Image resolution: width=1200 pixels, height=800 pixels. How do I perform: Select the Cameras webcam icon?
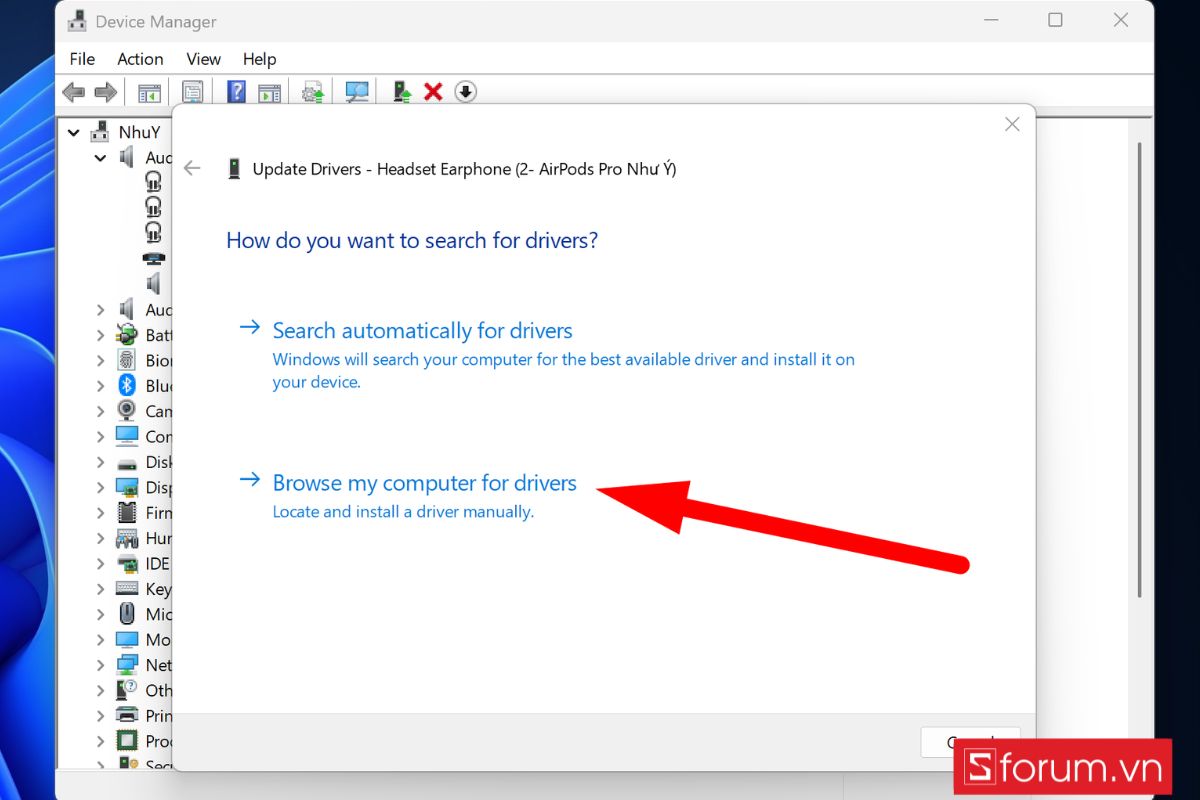pos(127,411)
